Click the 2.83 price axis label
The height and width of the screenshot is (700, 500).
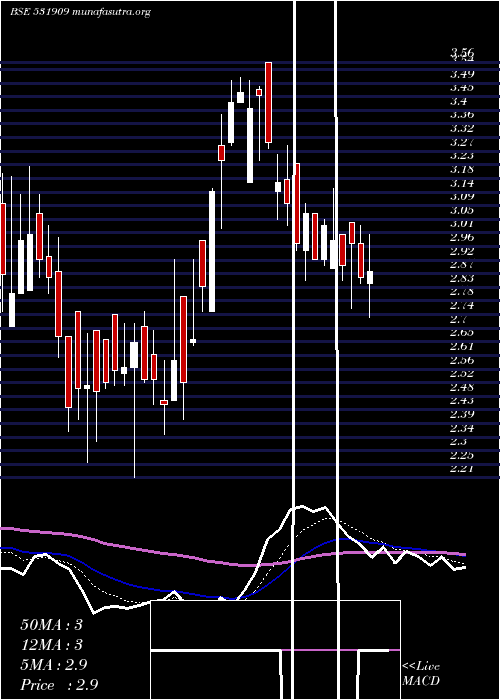point(462,278)
